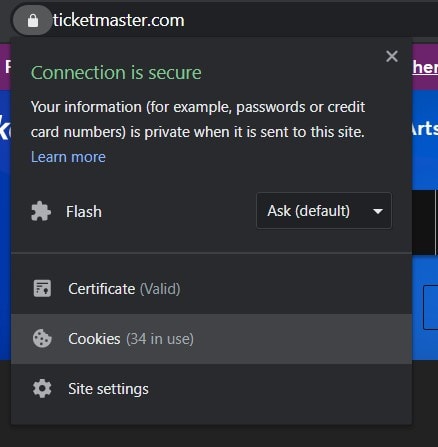
Task: Click the partially visible link on purple banner
Action: (x=425, y=68)
